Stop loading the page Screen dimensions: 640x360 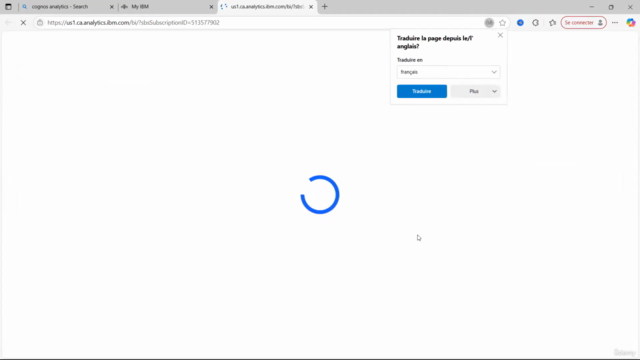tap(23, 22)
